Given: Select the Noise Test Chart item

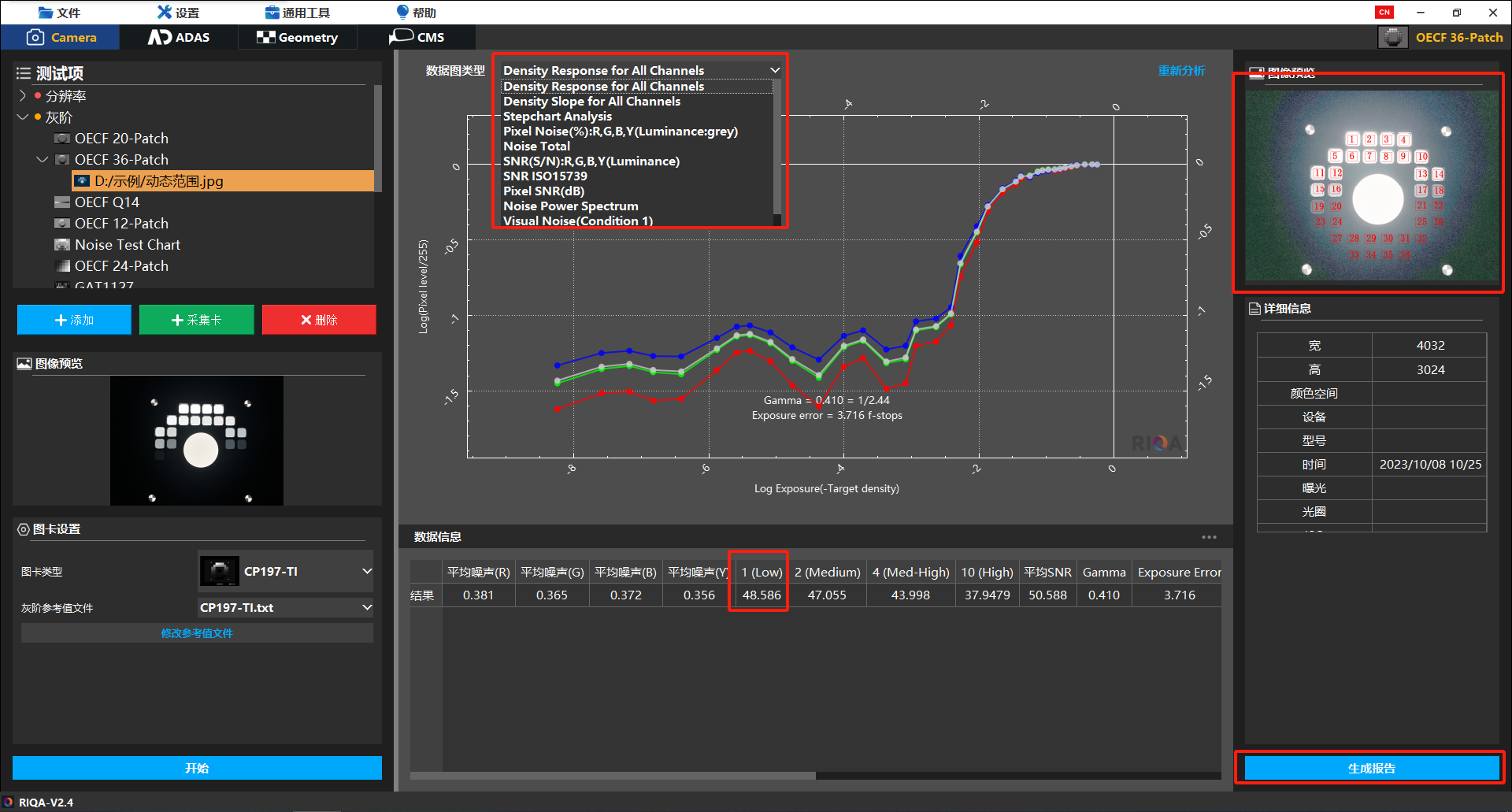Looking at the screenshot, I should coord(127,245).
